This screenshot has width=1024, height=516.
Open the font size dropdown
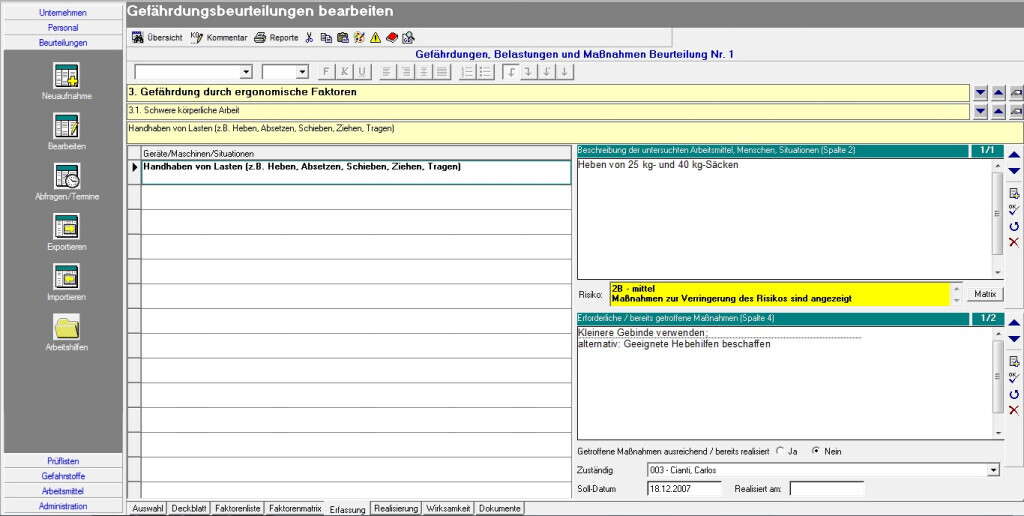(x=302, y=72)
